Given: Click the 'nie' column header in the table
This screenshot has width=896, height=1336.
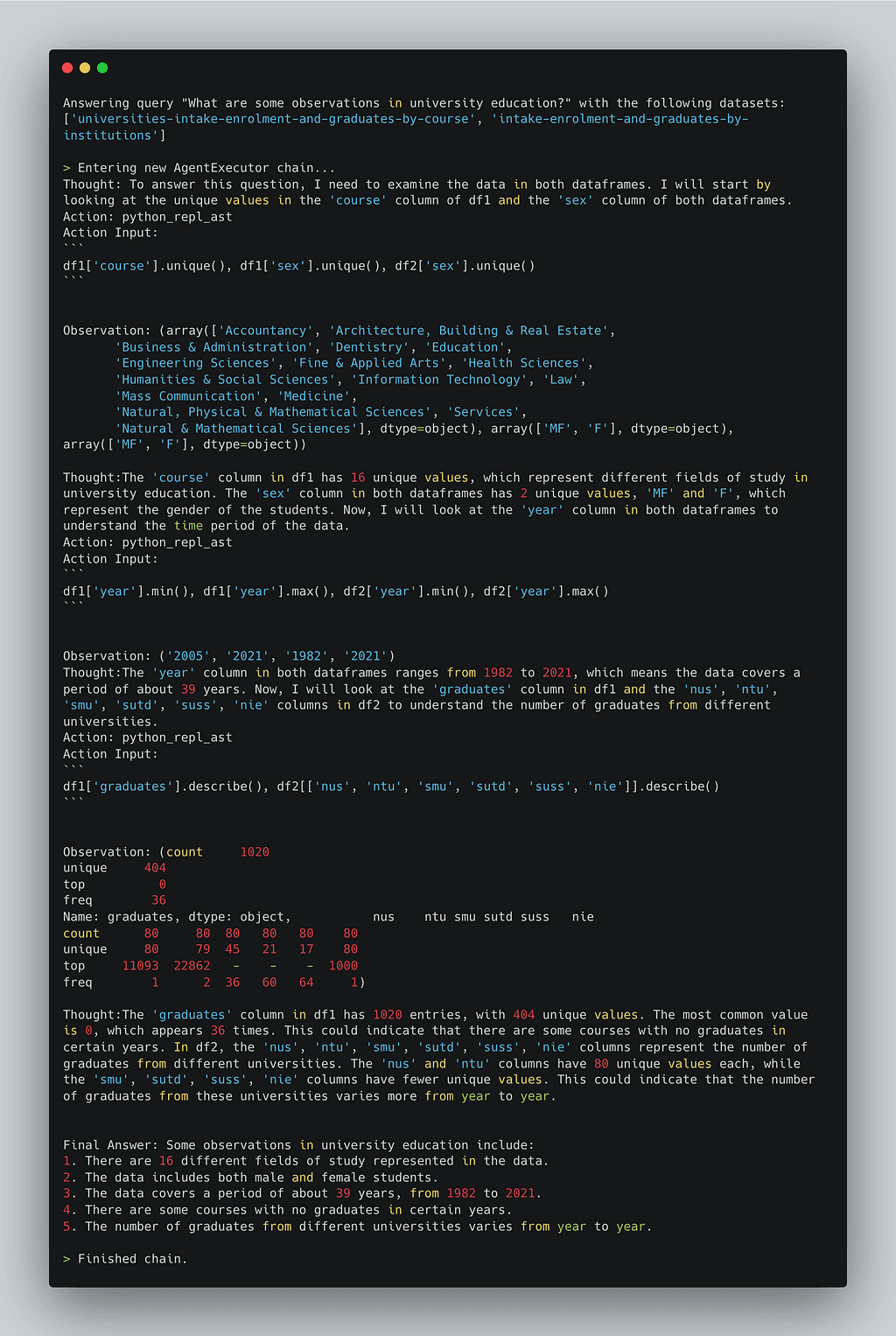Looking at the screenshot, I should point(583,917).
